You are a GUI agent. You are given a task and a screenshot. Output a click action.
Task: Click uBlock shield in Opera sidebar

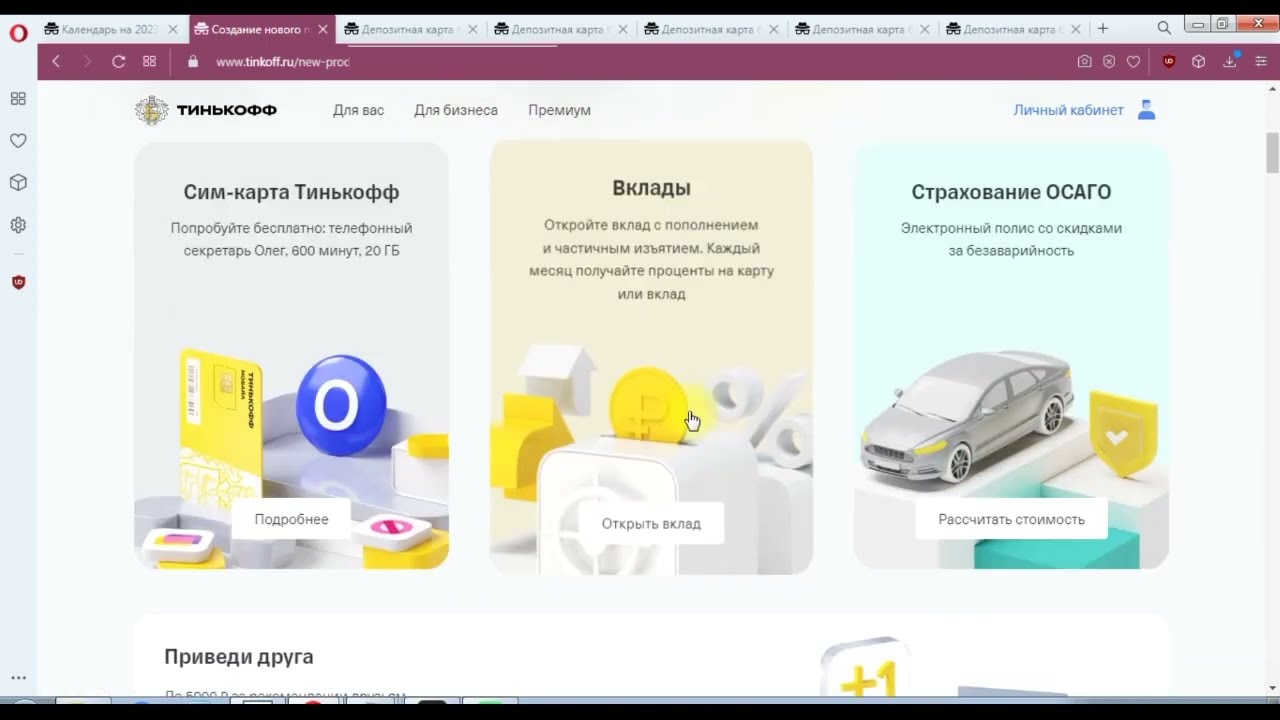click(18, 283)
